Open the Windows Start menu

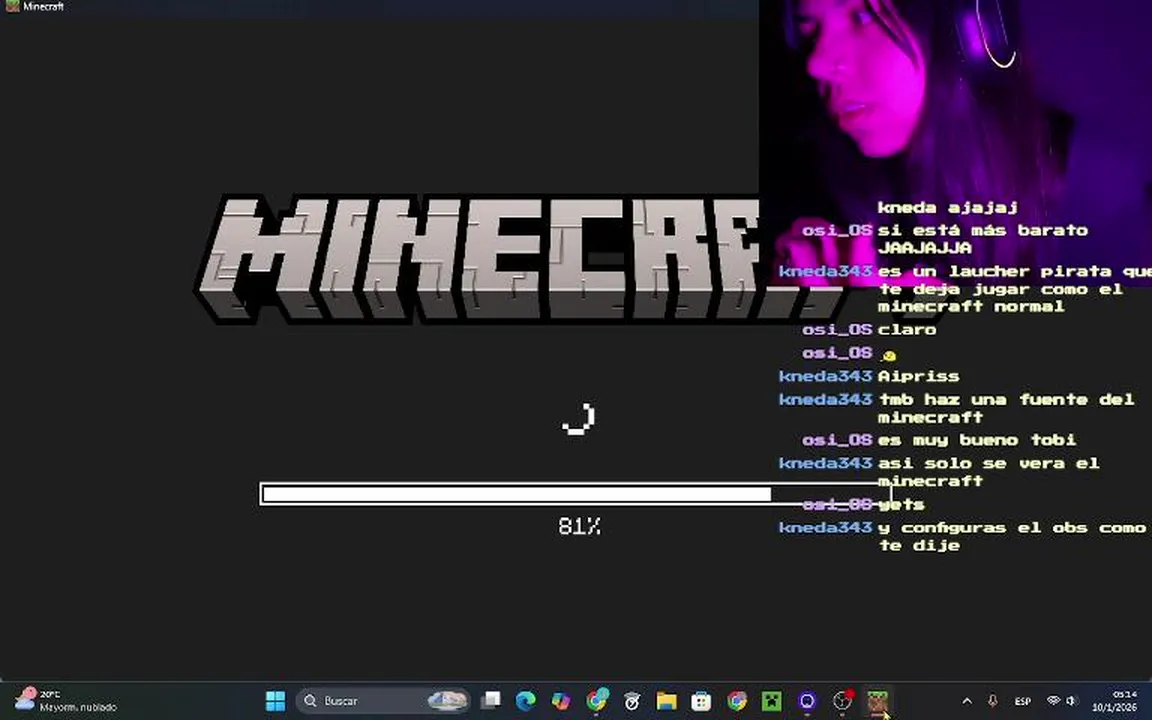pyautogui.click(x=276, y=701)
